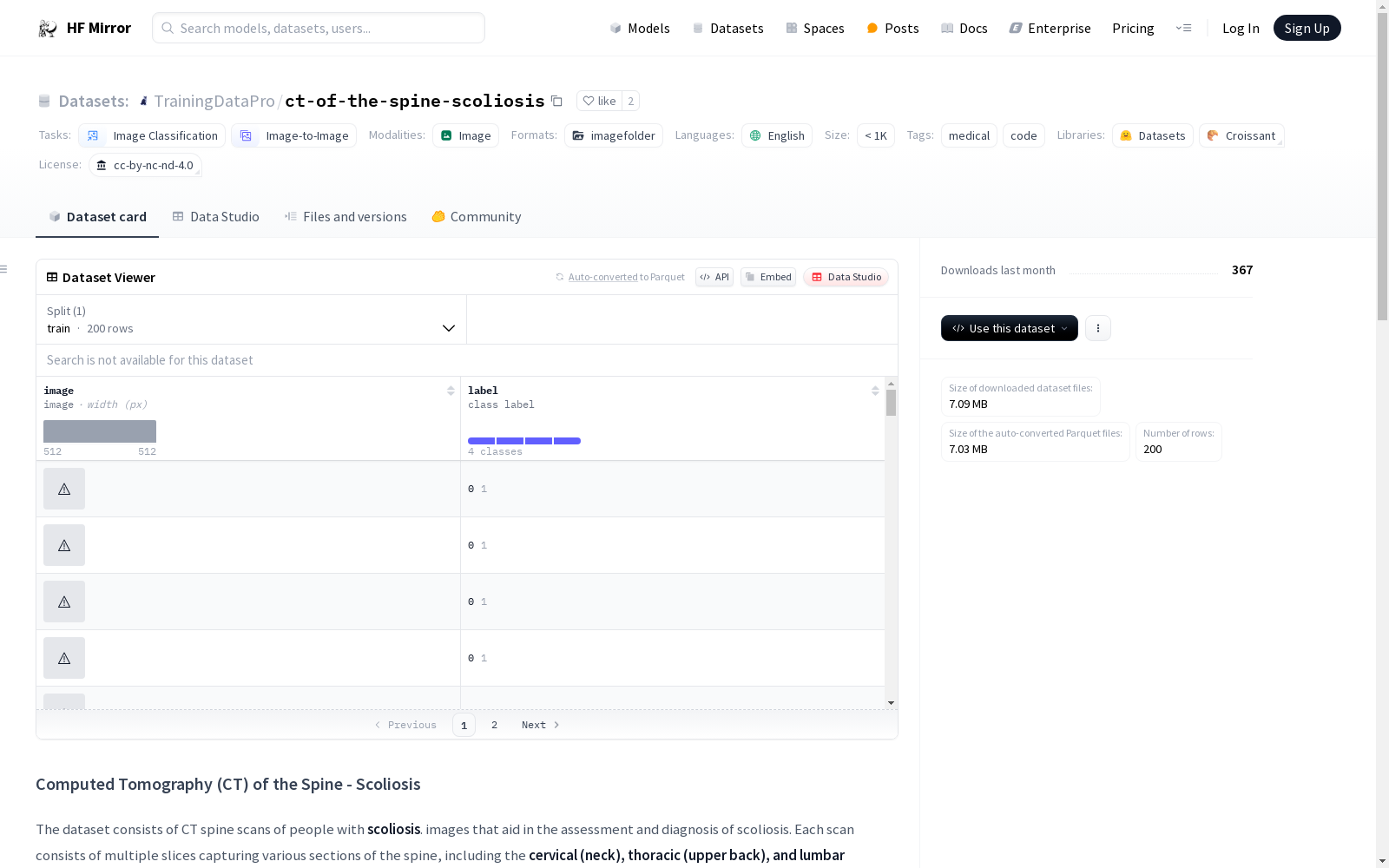
Task: Click the Datasets library tag
Action: pyautogui.click(x=1152, y=135)
